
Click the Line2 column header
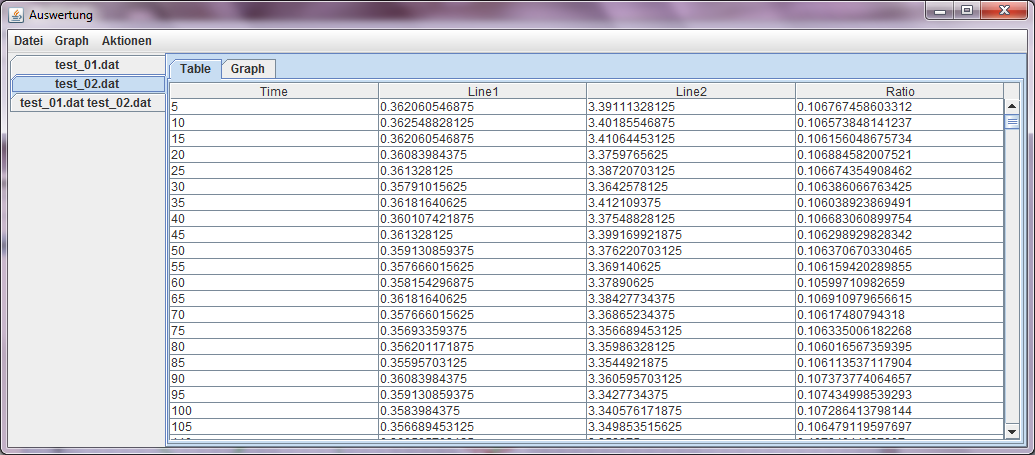click(x=691, y=91)
